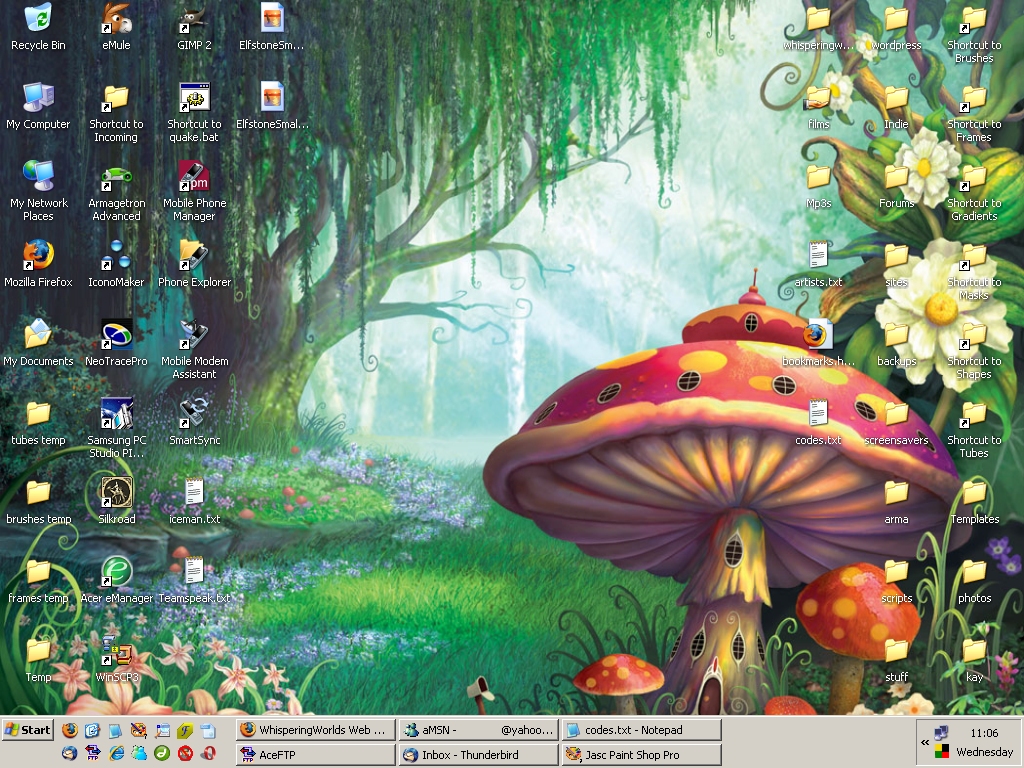Select the Mobile Modem Assistant icon

(x=194, y=349)
